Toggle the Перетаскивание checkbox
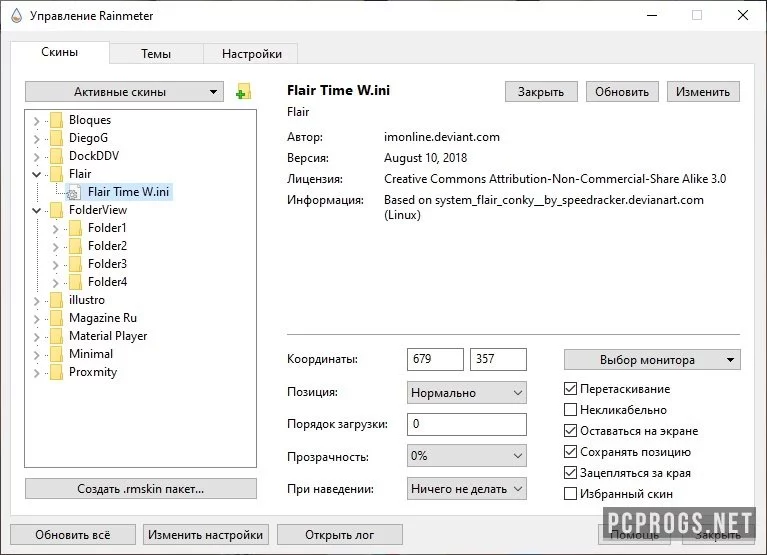767x555 pixels. point(570,389)
